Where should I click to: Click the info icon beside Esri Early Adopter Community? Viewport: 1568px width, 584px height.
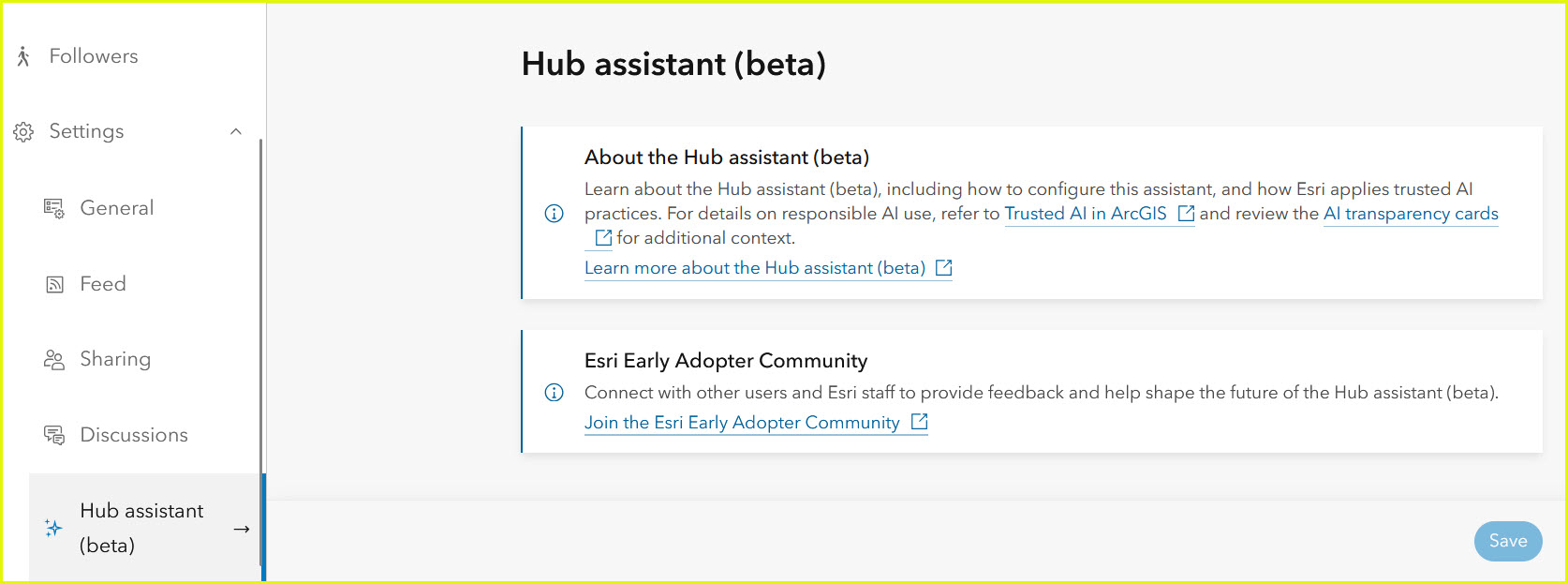point(555,392)
